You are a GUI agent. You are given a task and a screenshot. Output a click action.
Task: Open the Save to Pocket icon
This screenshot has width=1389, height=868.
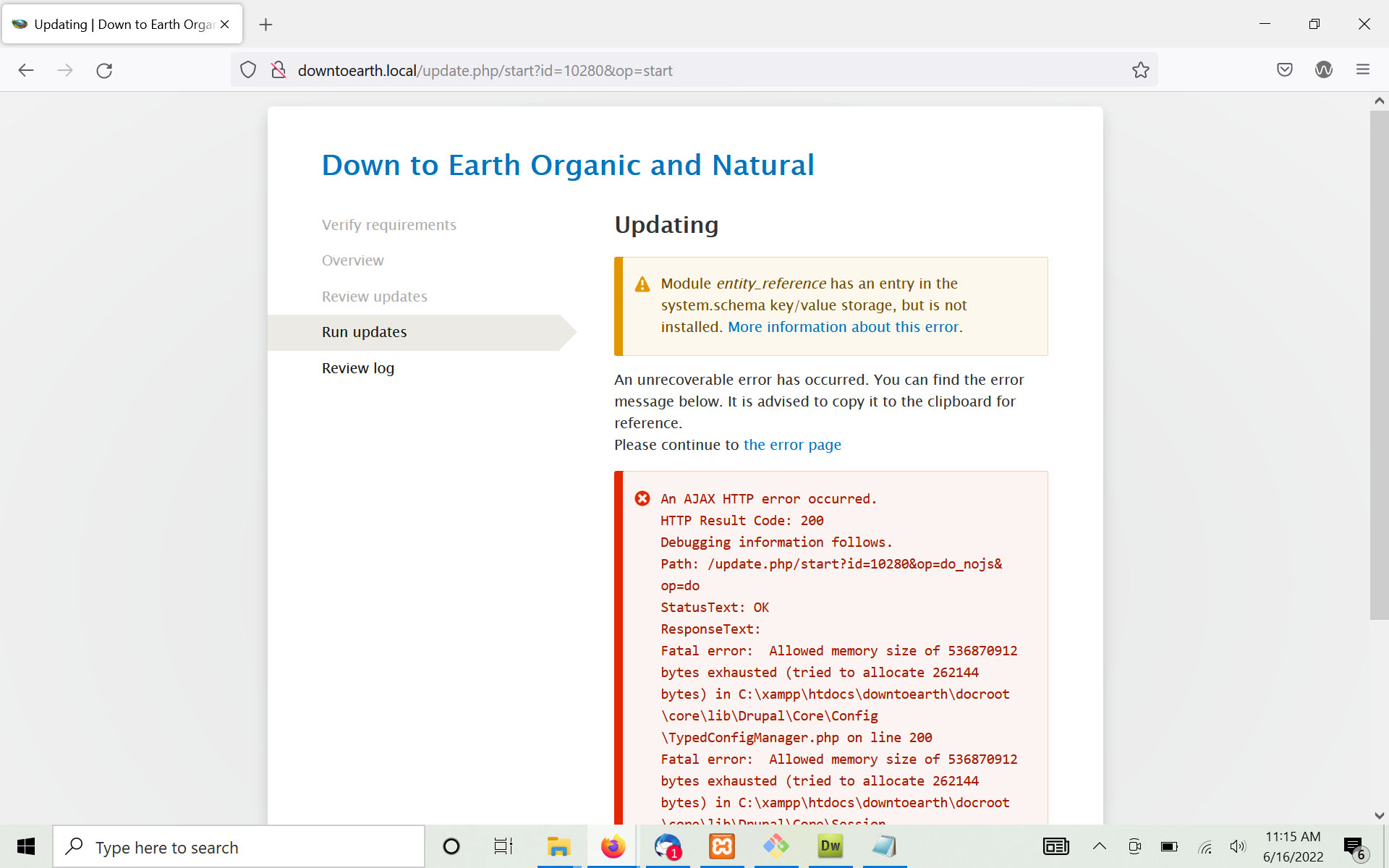pos(1284,70)
